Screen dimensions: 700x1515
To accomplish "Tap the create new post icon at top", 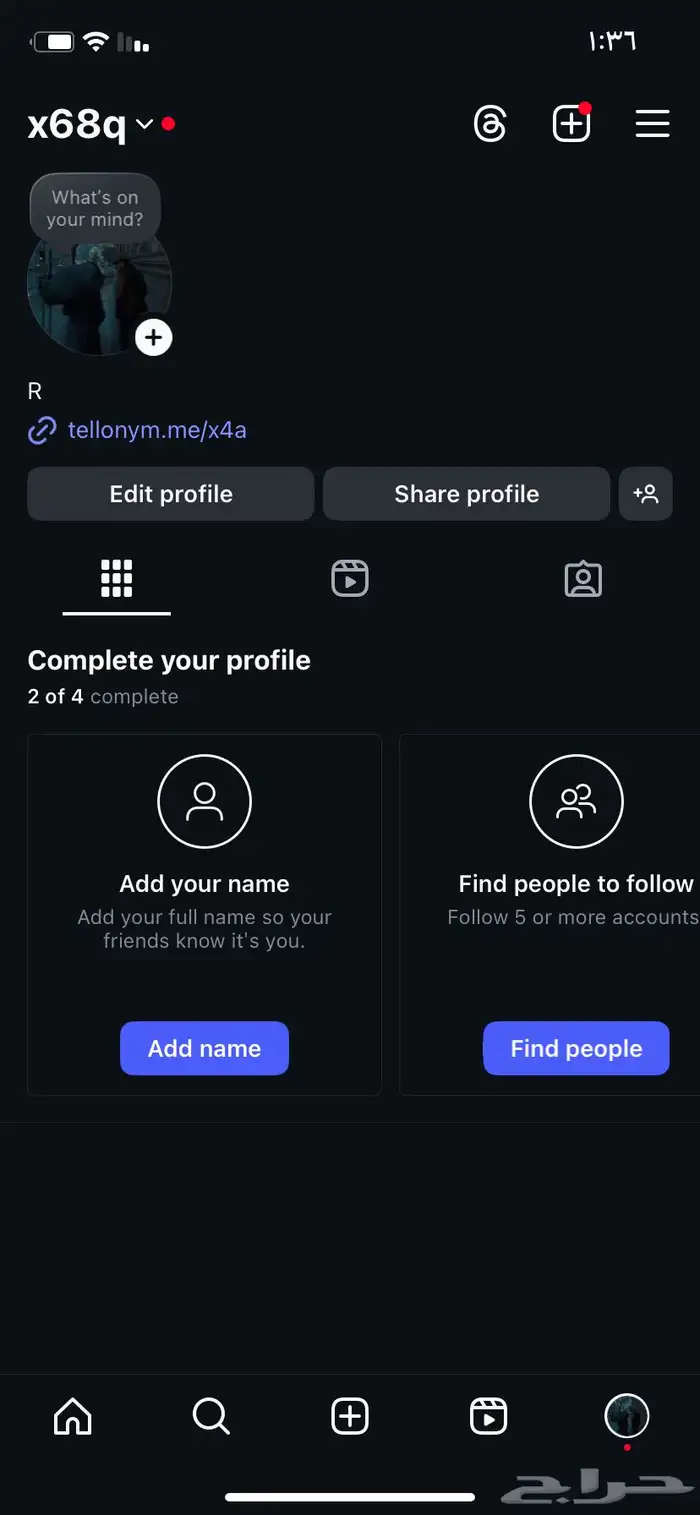I will coord(571,125).
